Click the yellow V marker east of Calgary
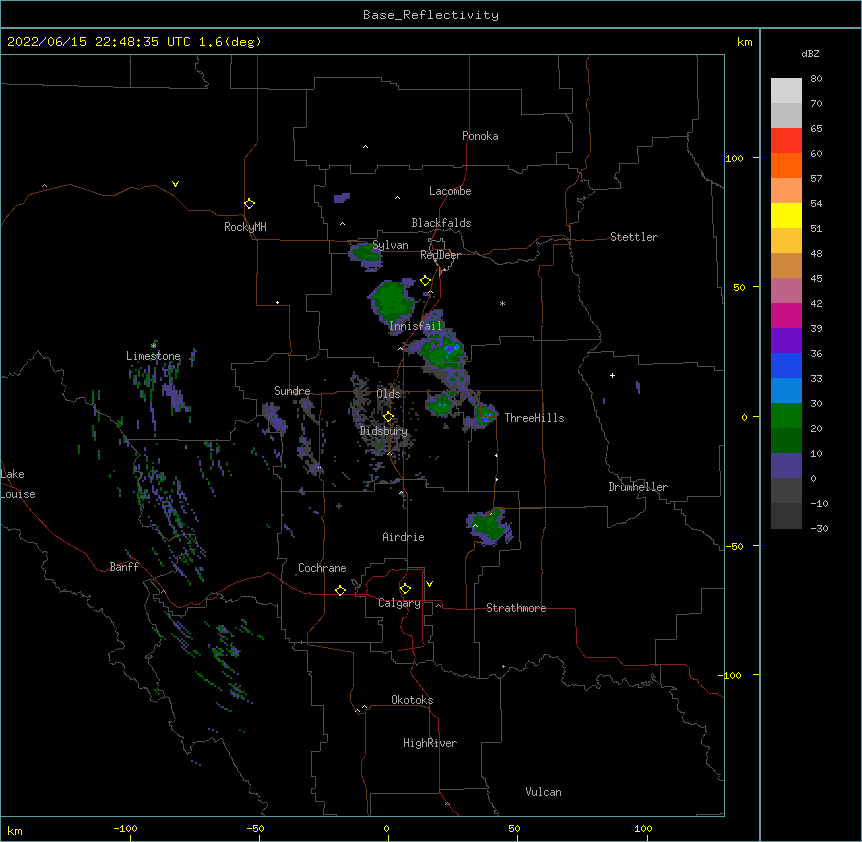 click(x=429, y=584)
